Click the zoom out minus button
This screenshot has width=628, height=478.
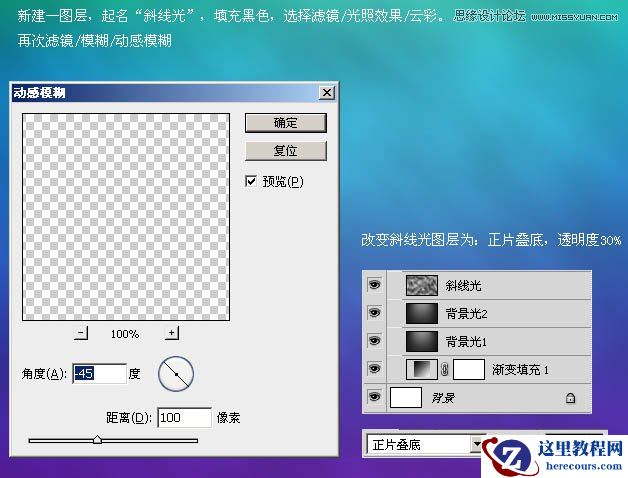pos(81,333)
